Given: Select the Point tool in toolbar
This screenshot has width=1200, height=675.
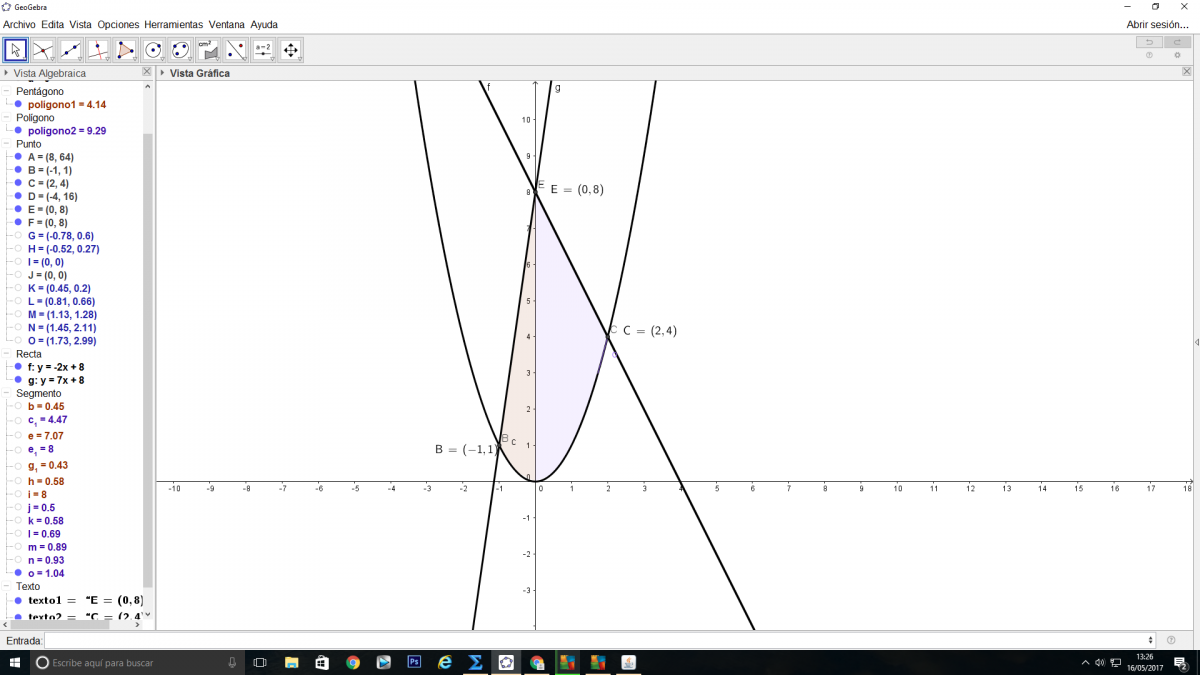Looking at the screenshot, I should pos(43,50).
